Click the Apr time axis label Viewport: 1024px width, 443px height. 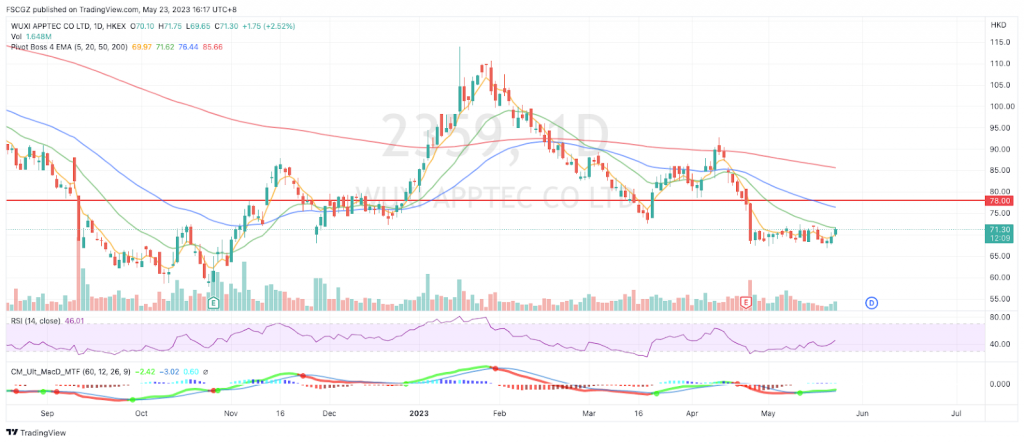point(692,414)
